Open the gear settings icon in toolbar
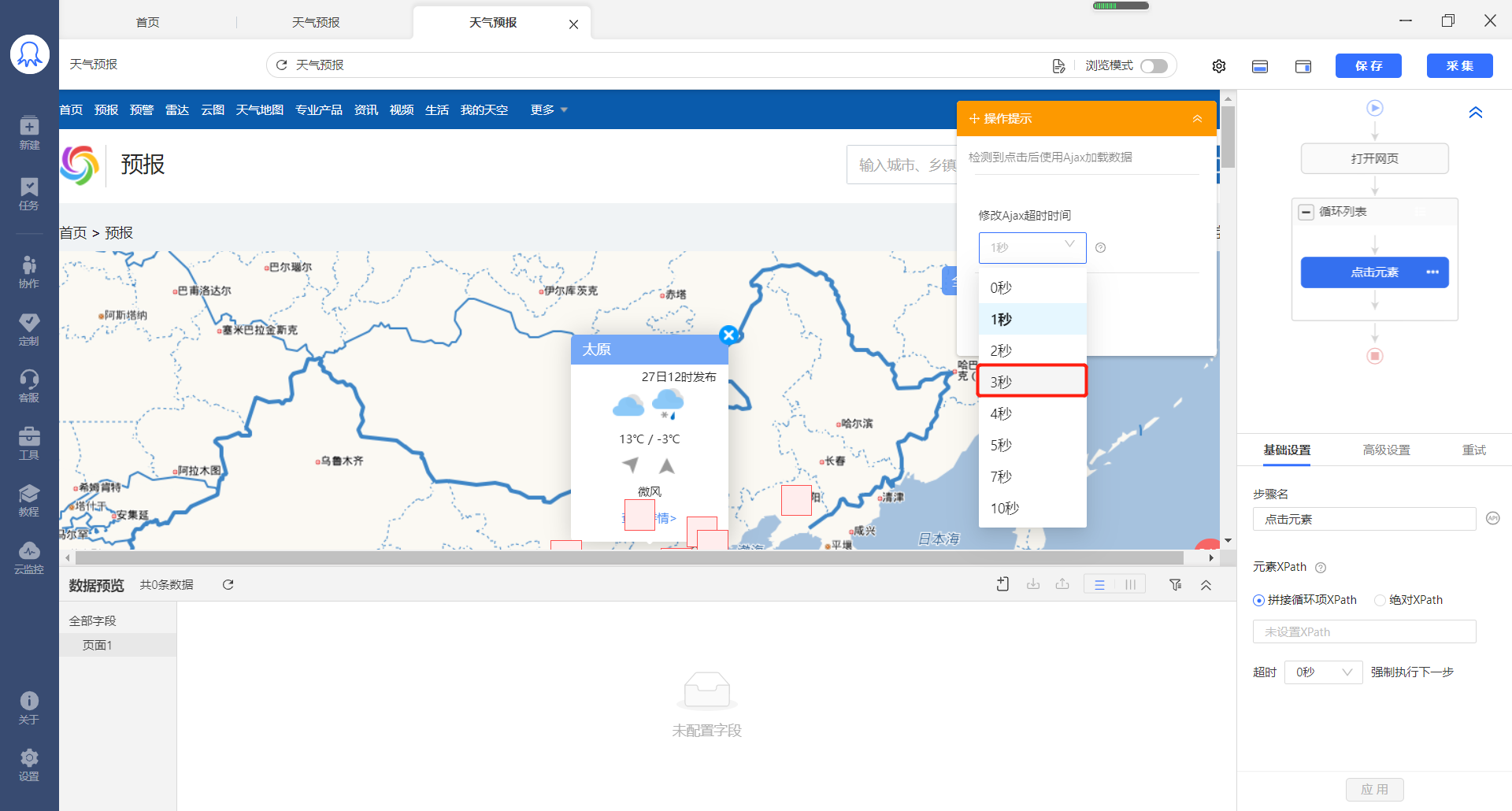Viewport: 1512px width, 811px height. point(1219,66)
